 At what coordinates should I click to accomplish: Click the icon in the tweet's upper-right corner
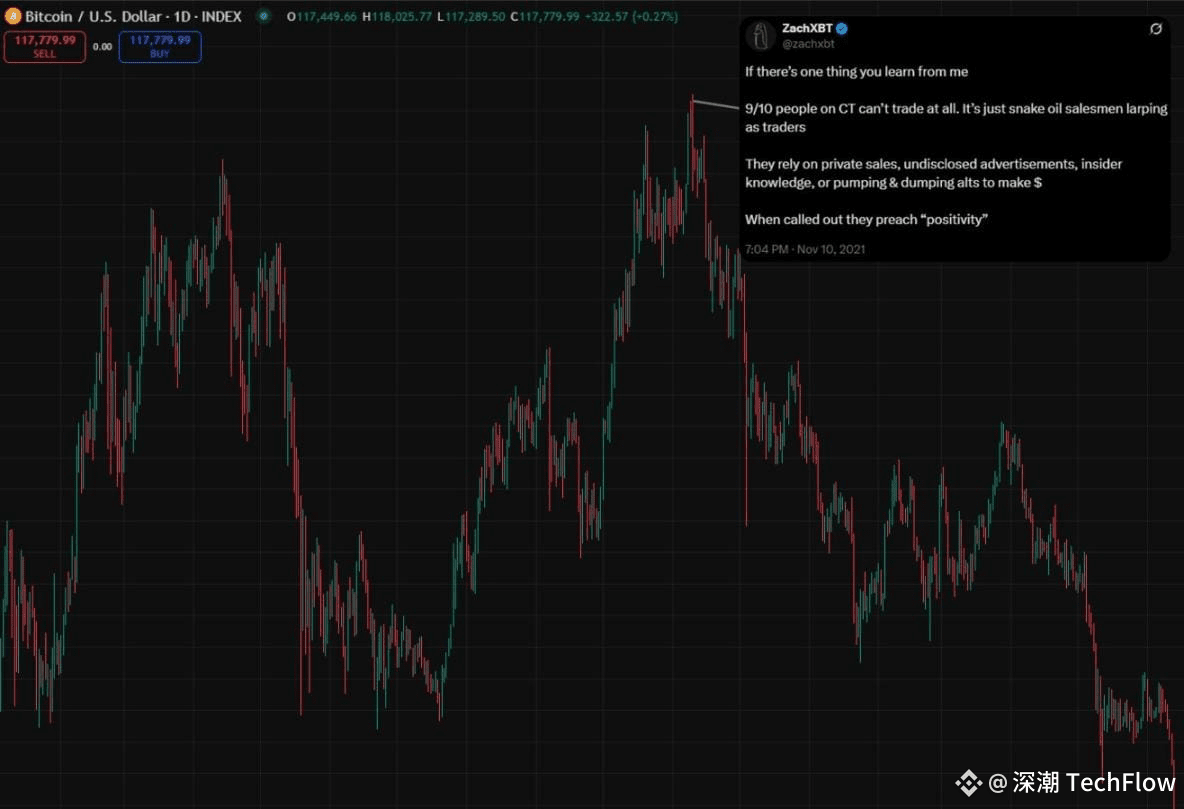coord(1155,29)
